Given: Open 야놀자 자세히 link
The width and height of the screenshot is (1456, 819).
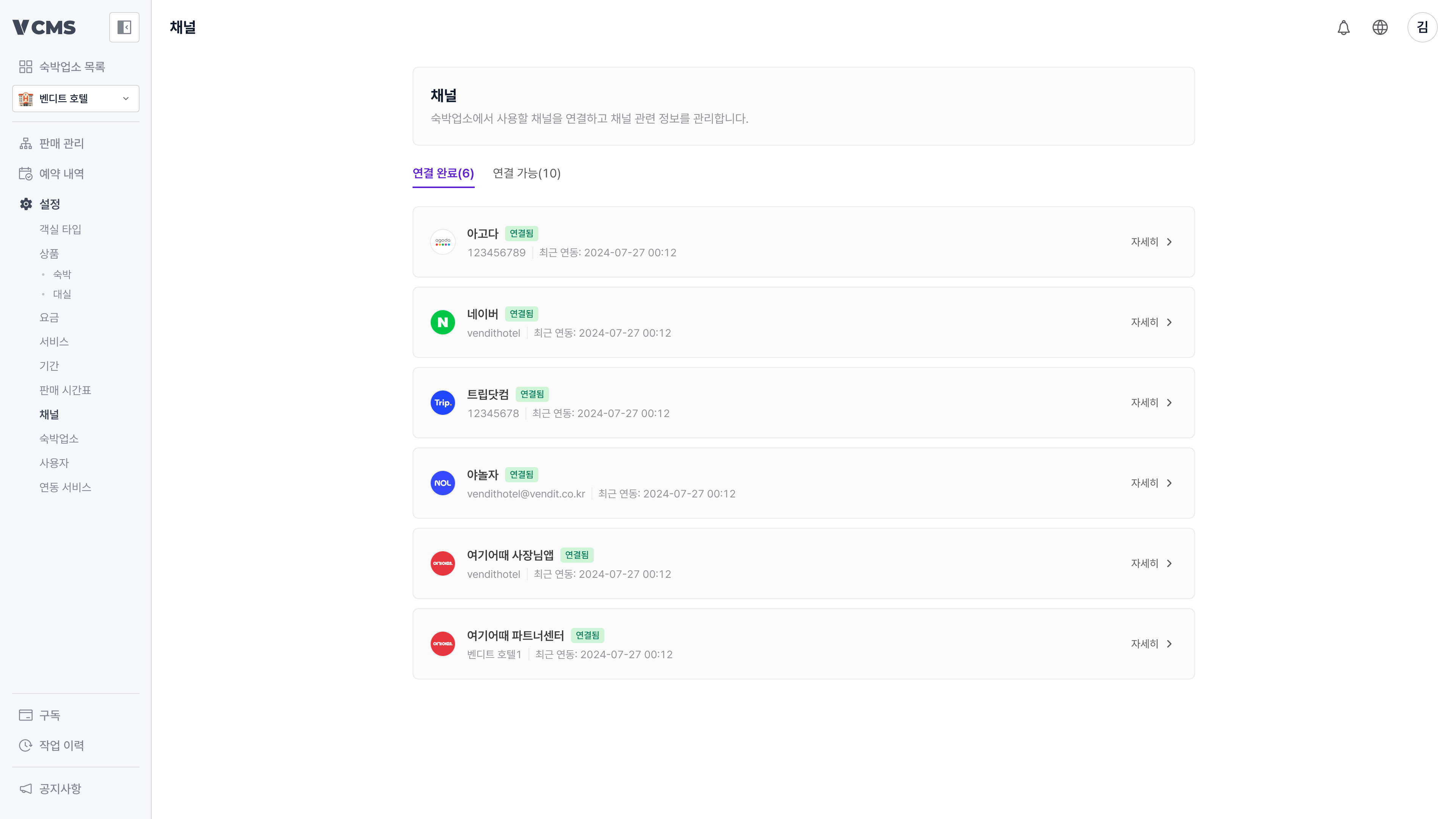Looking at the screenshot, I should (1152, 483).
